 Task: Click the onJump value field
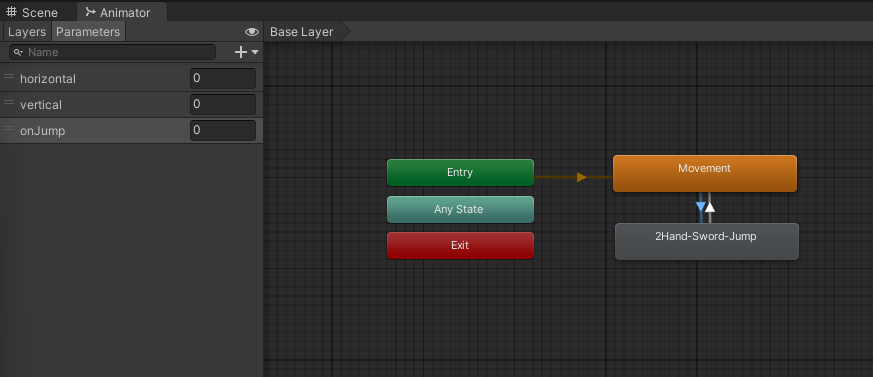coord(223,130)
